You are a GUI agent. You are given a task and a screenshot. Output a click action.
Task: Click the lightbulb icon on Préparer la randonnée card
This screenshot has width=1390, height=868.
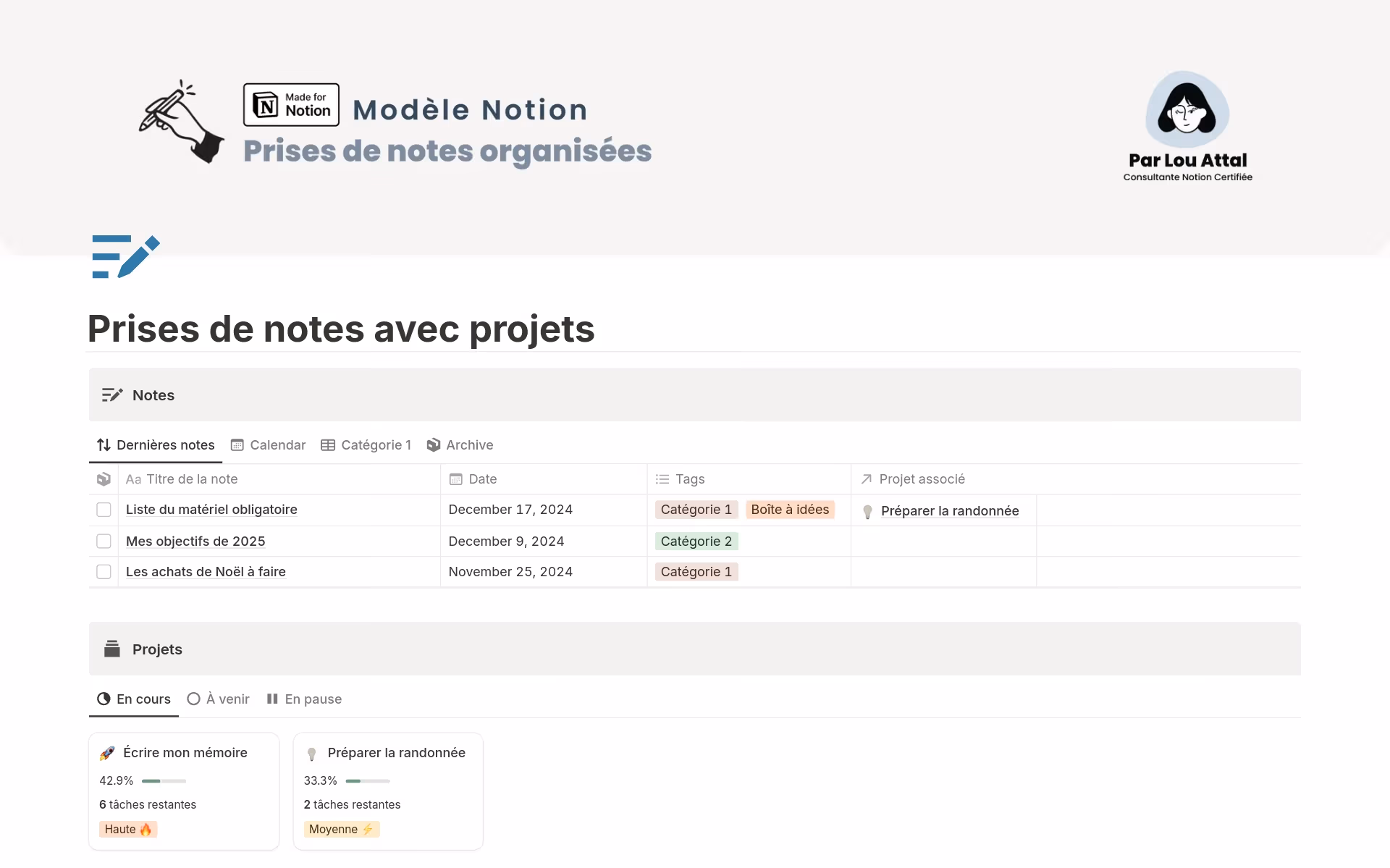(312, 754)
